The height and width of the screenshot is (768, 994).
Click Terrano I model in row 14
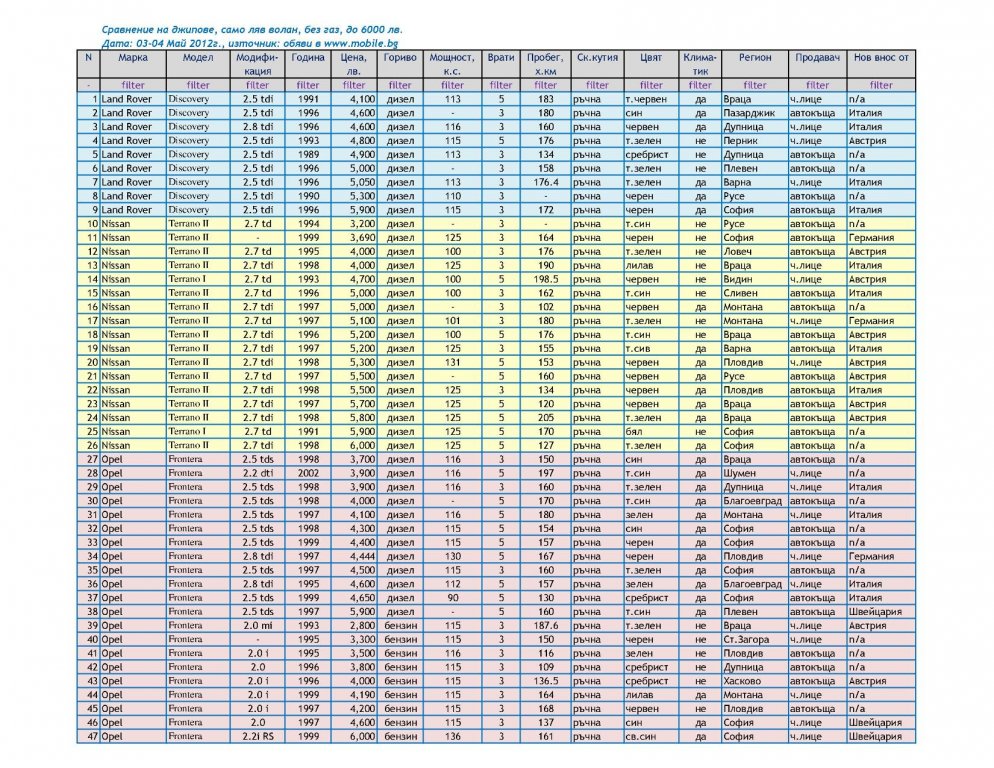187,279
